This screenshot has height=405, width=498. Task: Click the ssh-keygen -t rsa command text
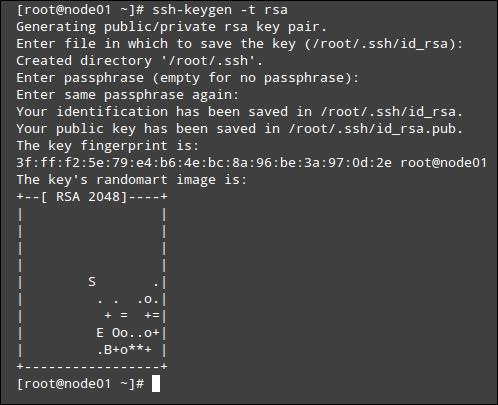pos(220,10)
